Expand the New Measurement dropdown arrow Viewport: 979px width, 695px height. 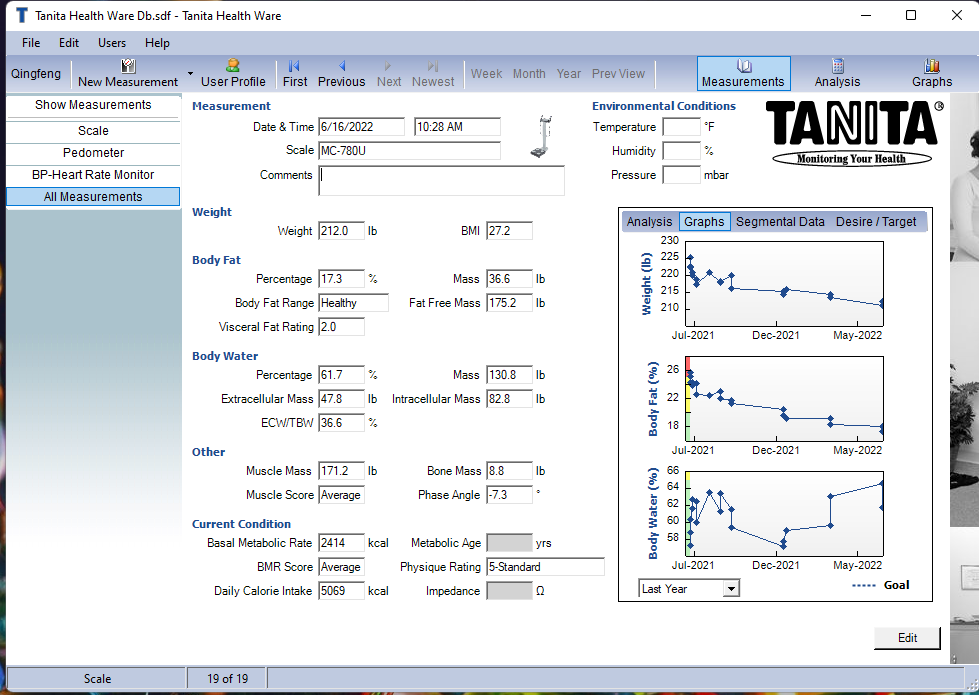(190, 74)
